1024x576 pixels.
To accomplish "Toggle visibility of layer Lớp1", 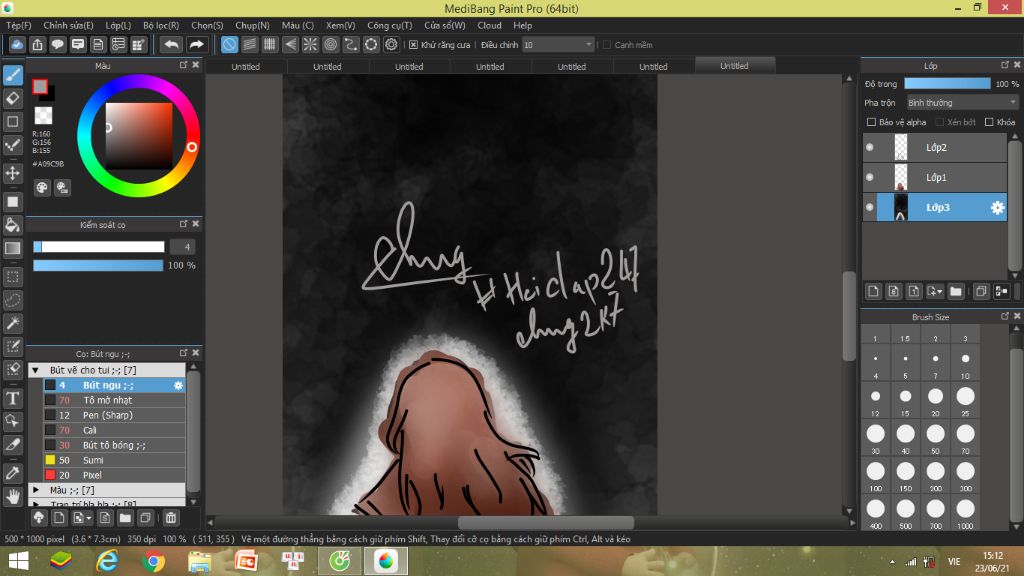I will (870, 178).
